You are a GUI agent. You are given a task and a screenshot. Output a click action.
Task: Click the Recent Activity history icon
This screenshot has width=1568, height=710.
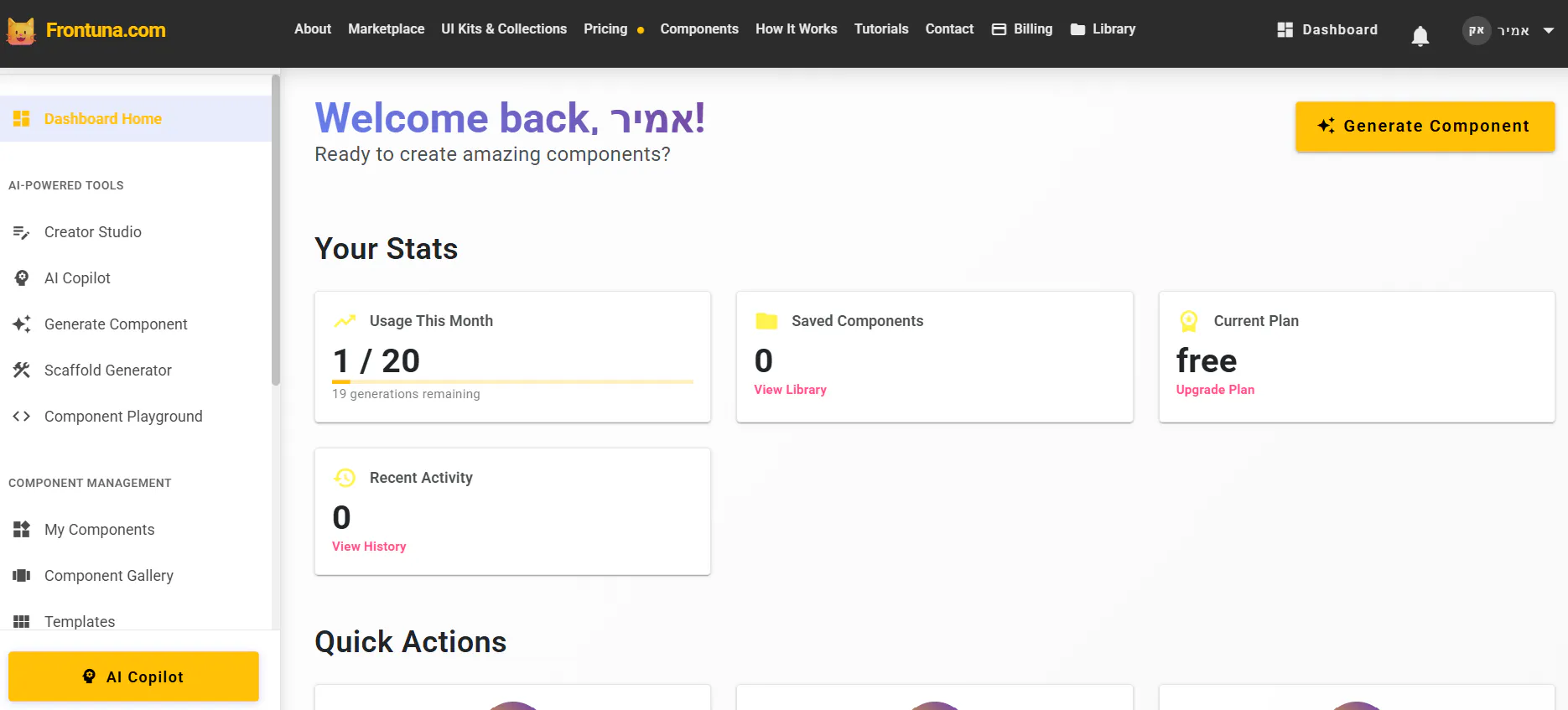(345, 478)
